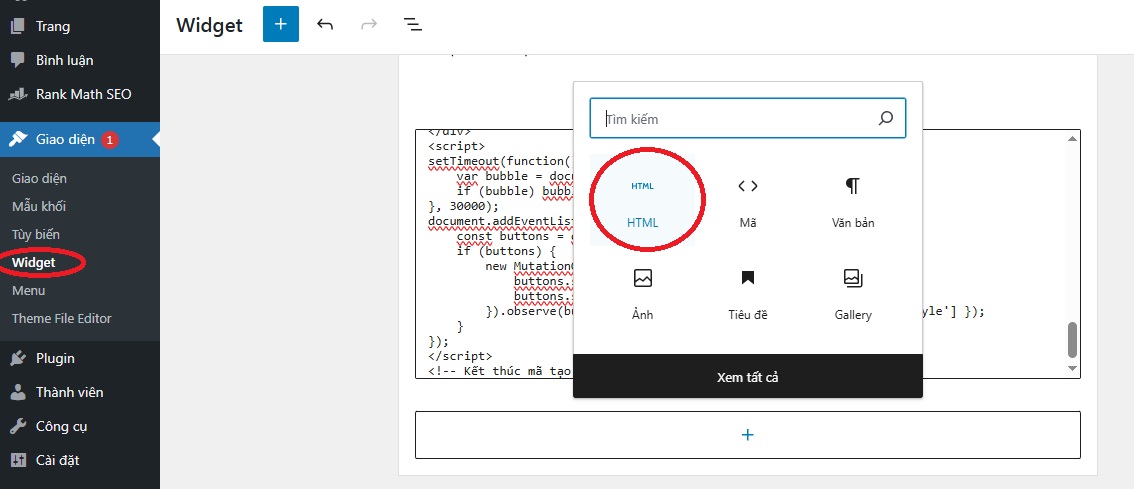1134x489 pixels.
Task: Click the Trang pages icon
Action: click(x=17, y=27)
